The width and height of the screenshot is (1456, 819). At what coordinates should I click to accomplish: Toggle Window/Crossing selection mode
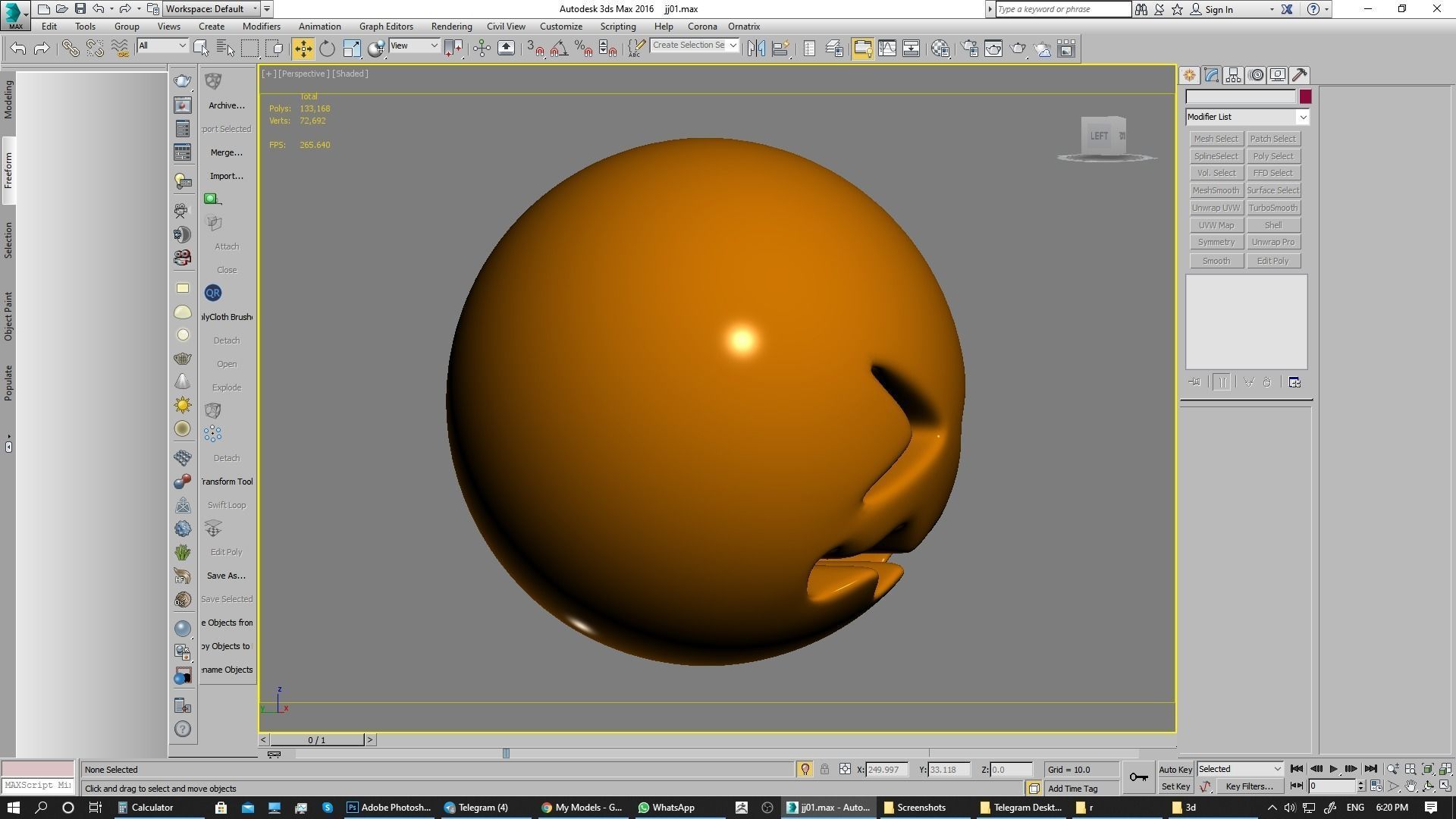tap(275, 49)
